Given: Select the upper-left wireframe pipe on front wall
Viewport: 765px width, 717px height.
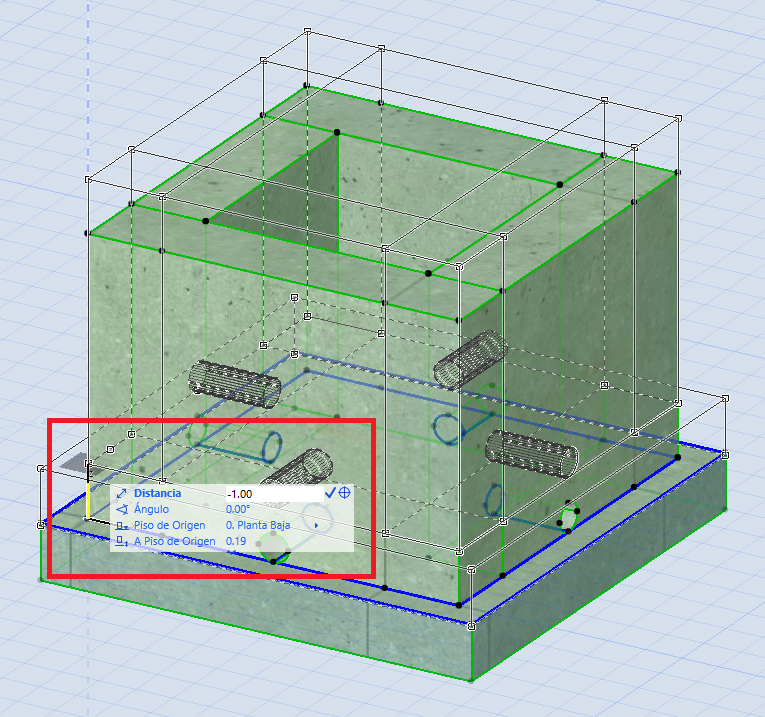Looking at the screenshot, I should (x=234, y=385).
